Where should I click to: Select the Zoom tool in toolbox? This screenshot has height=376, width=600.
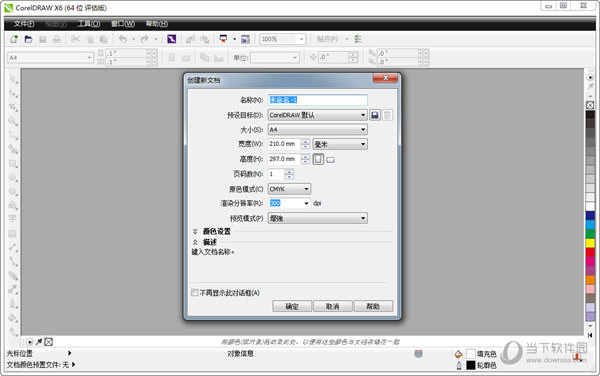[x=13, y=121]
